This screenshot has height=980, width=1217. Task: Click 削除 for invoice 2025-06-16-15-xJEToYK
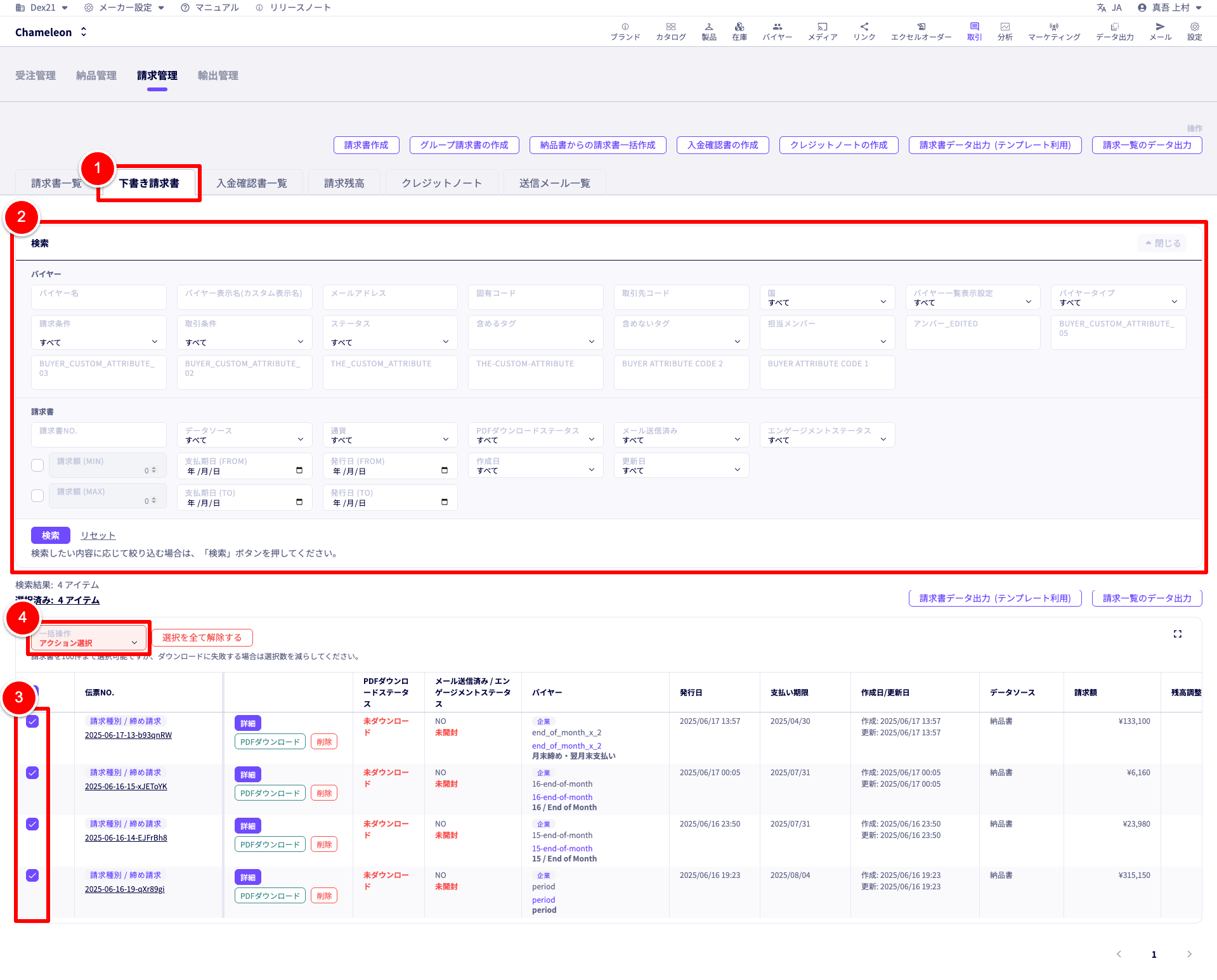[324, 793]
